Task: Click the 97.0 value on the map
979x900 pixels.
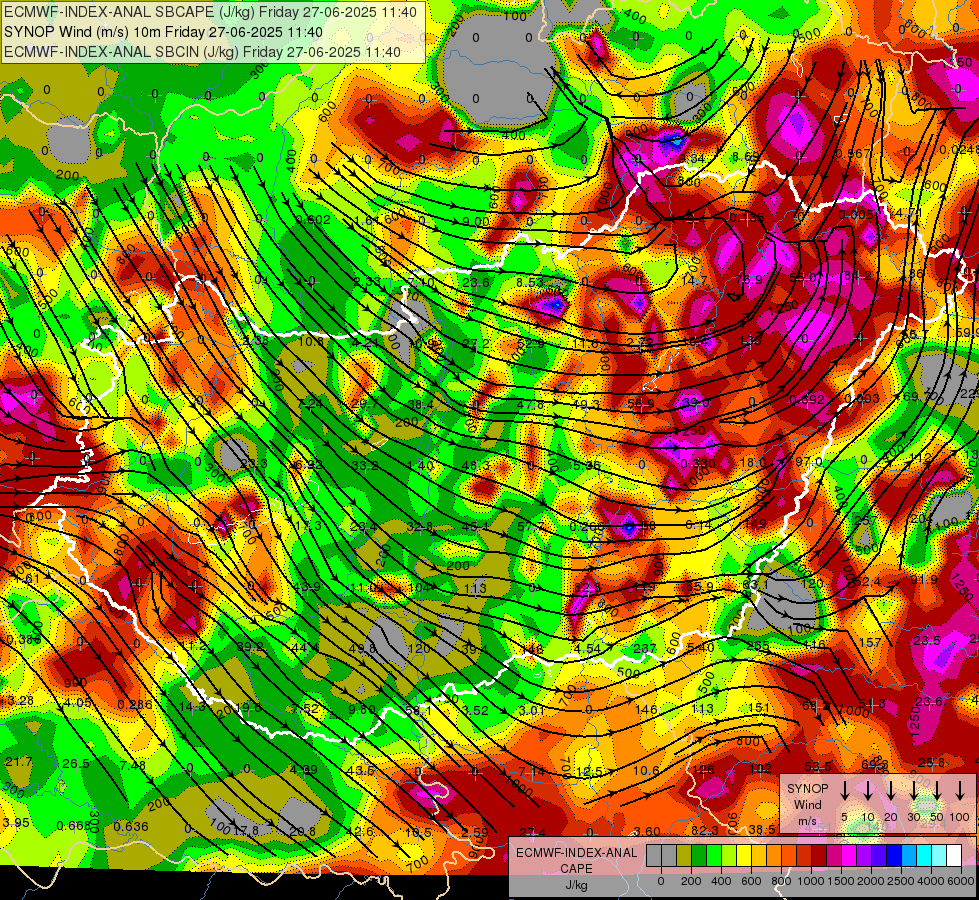Action: 809,462
